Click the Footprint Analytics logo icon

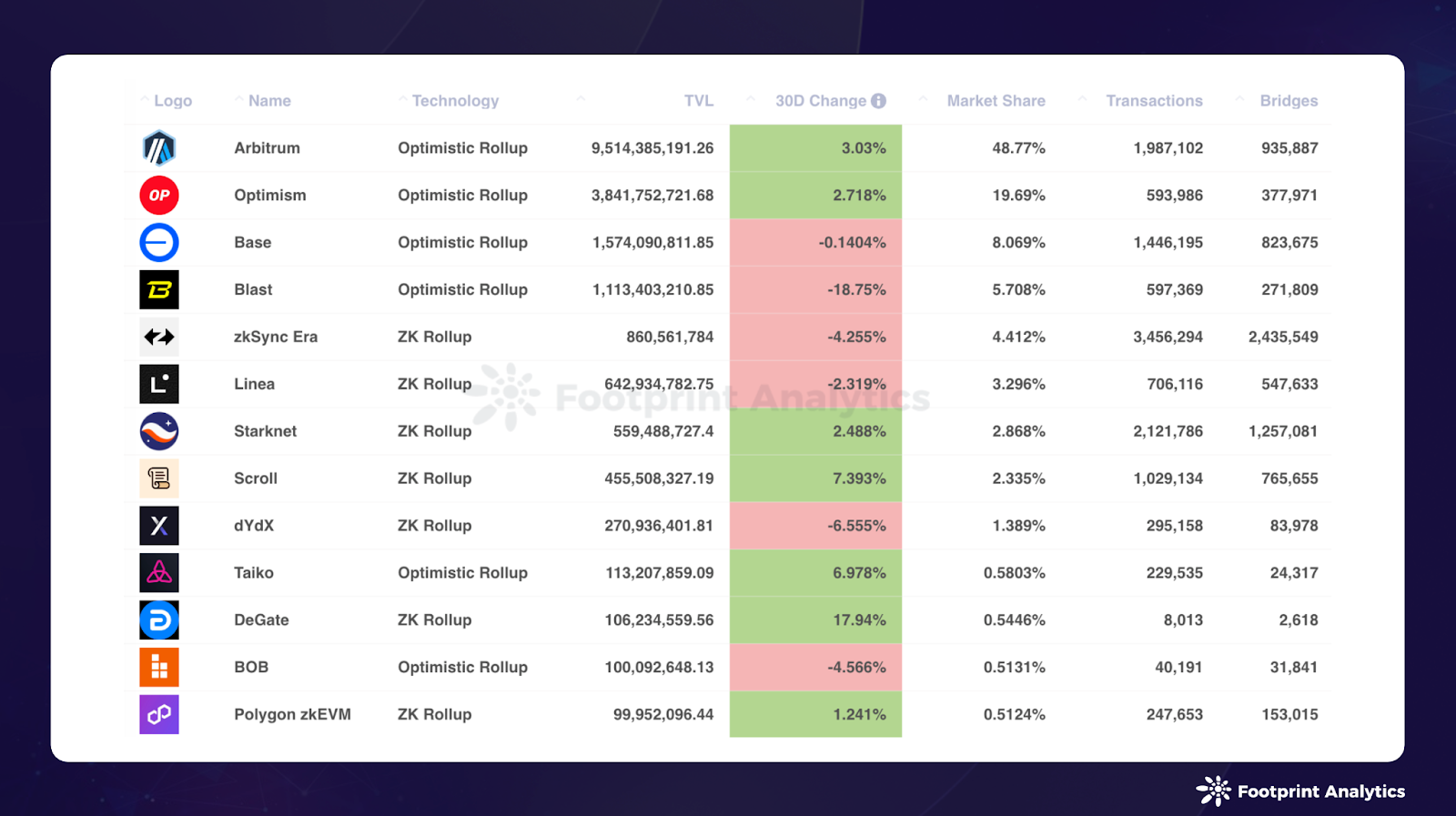(x=1213, y=791)
